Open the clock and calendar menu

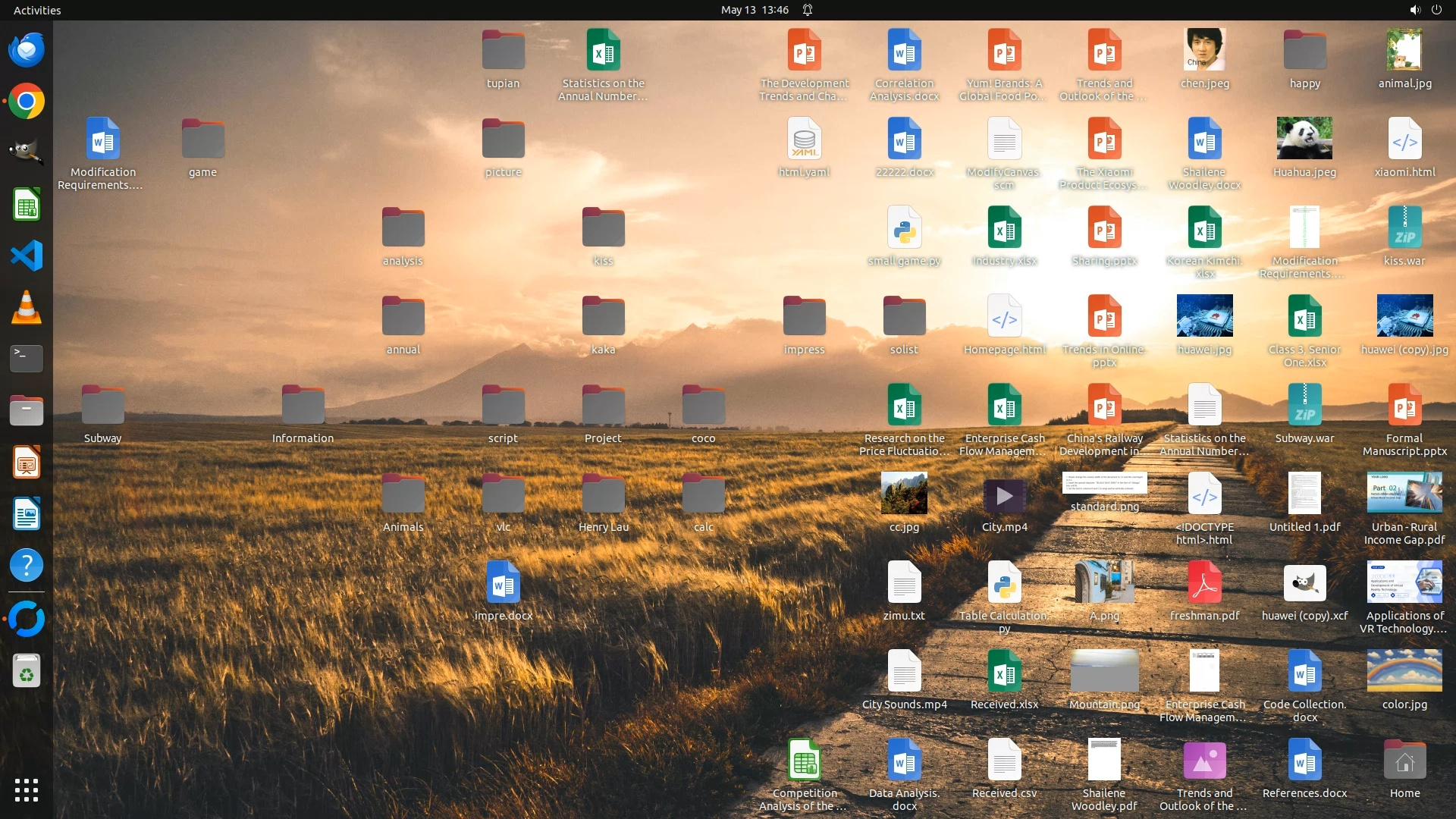click(754, 10)
